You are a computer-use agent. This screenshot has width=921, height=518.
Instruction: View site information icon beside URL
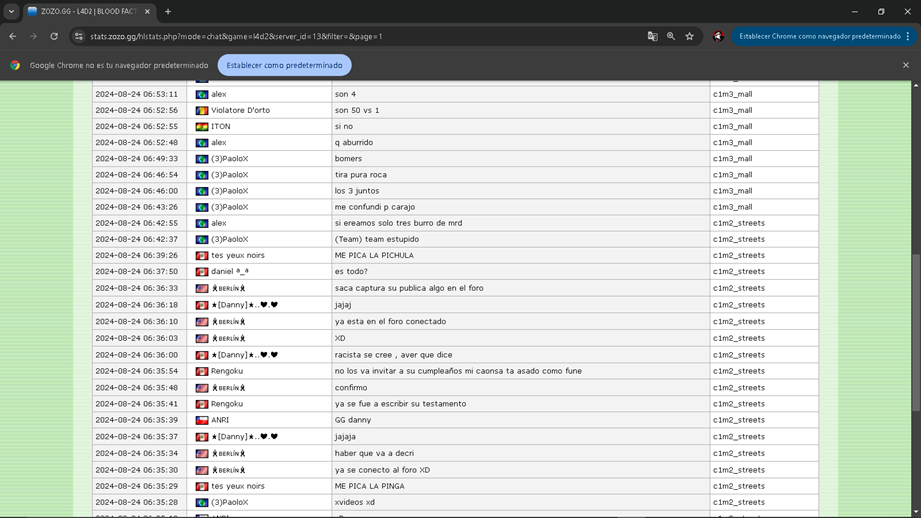[79, 36]
